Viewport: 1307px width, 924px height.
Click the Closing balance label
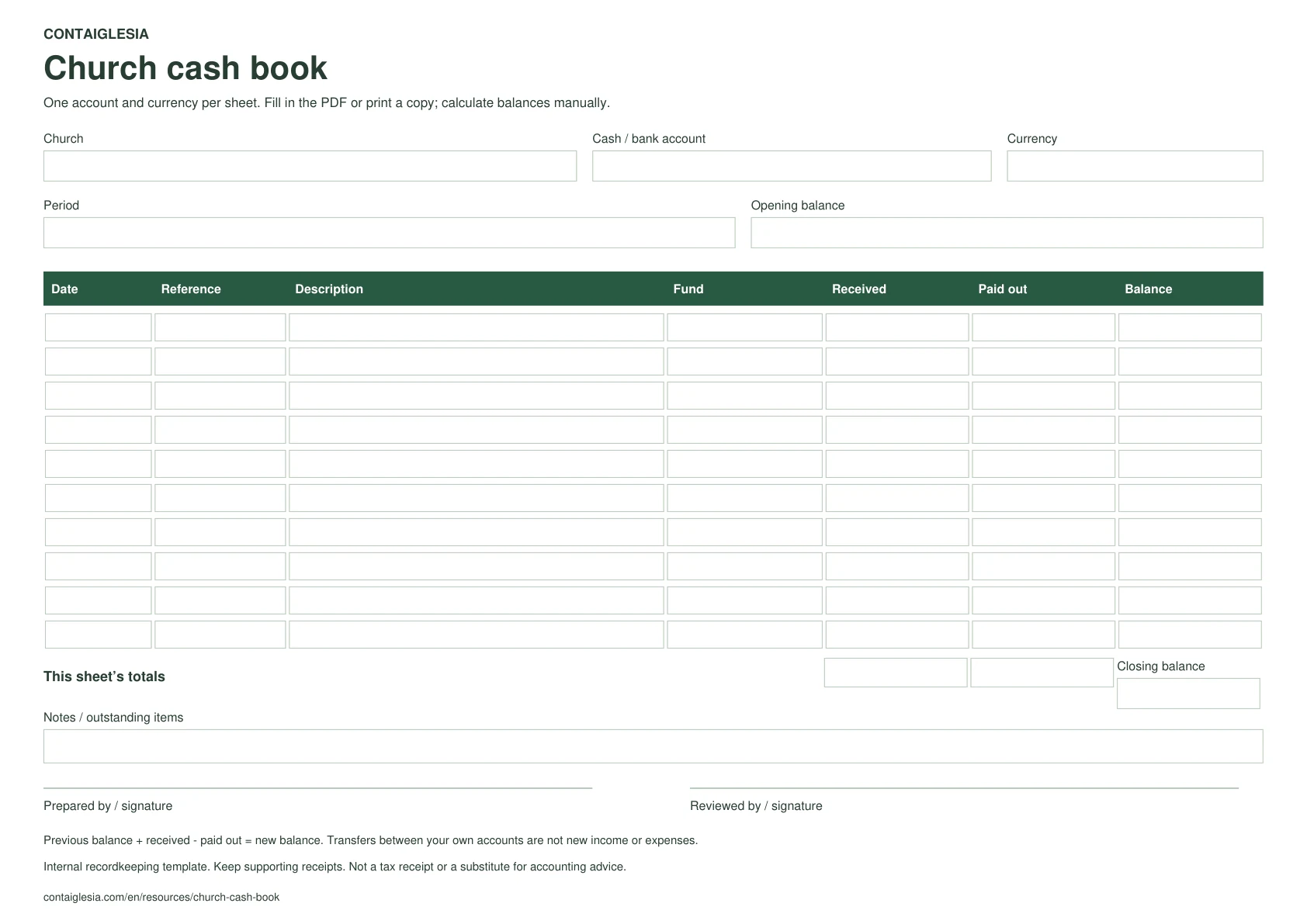[1161, 666]
